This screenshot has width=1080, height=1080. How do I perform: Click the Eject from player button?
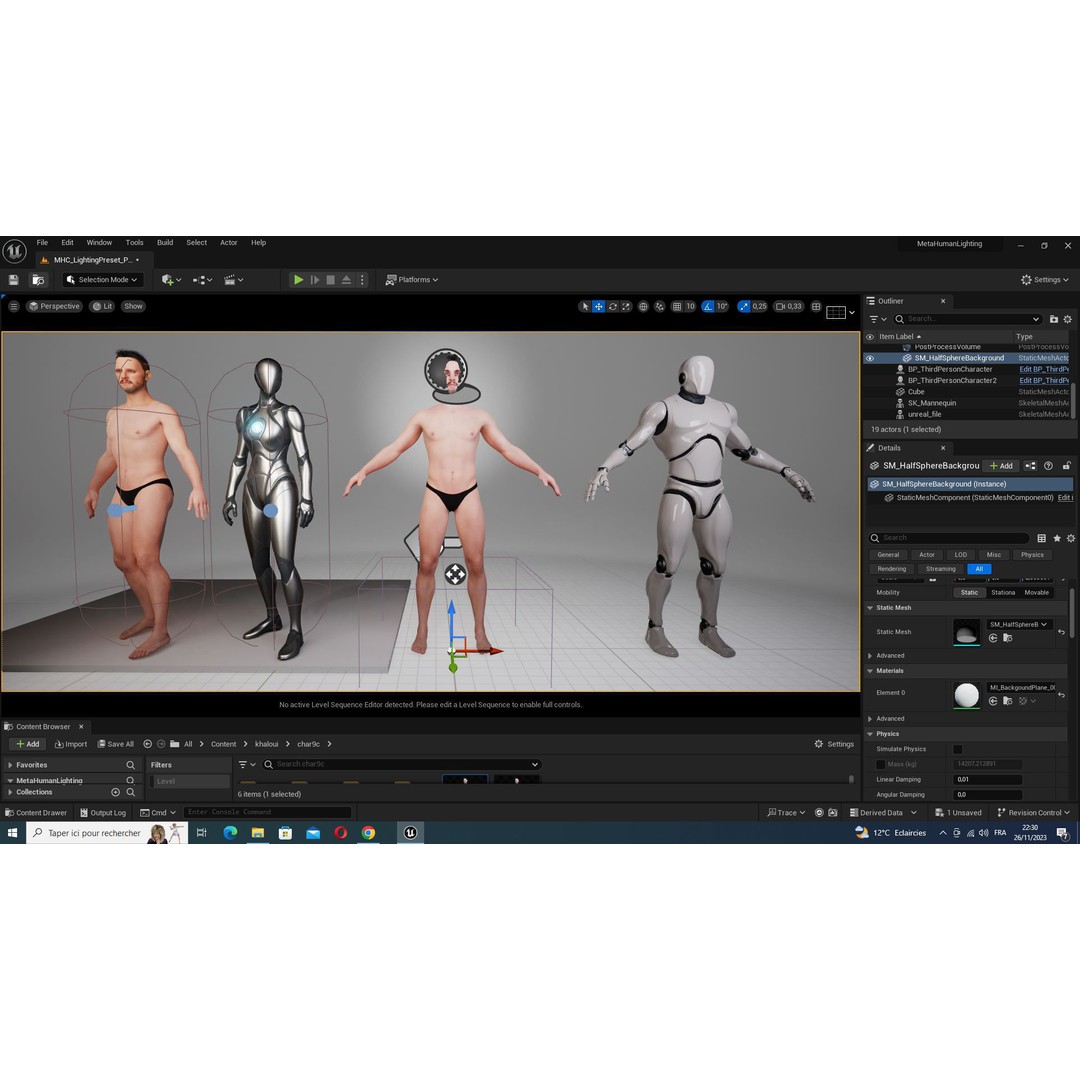346,280
